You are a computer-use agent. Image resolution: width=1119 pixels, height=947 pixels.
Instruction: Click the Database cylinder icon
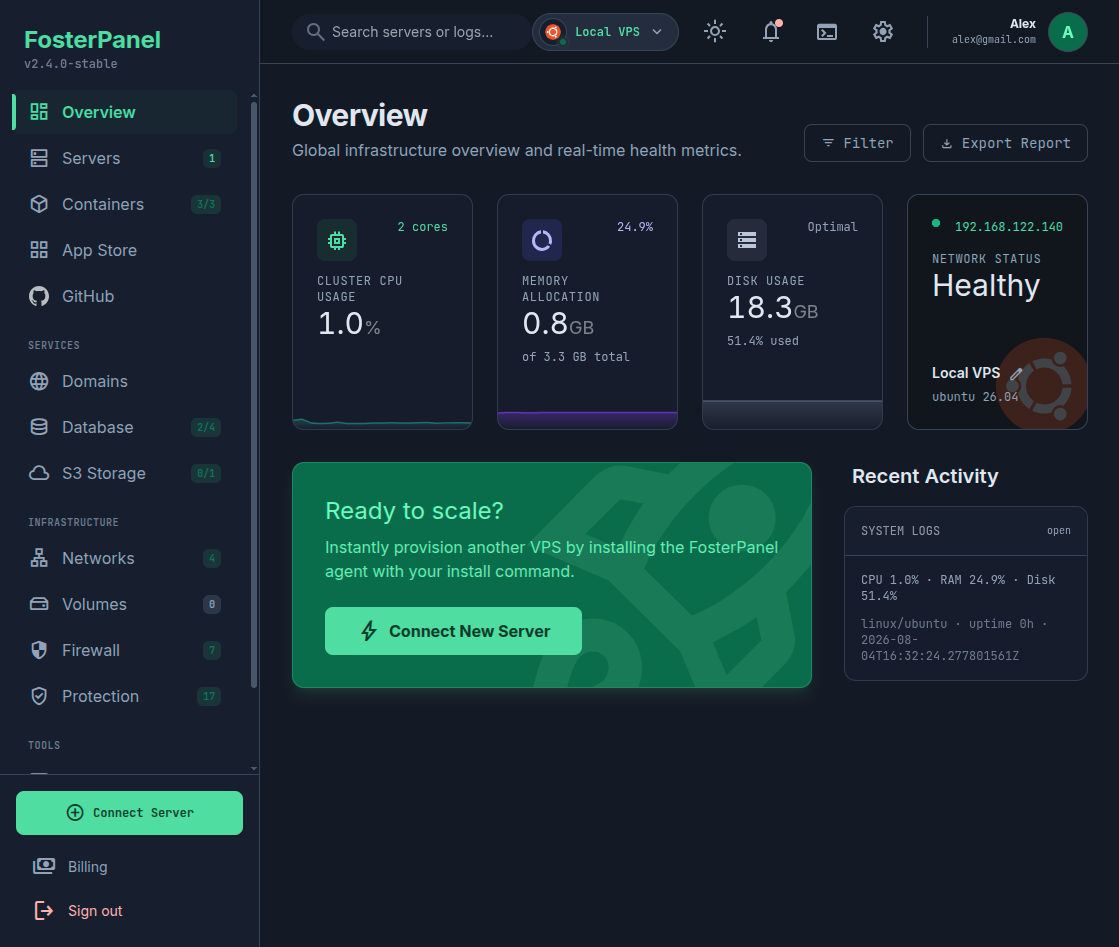[39, 427]
